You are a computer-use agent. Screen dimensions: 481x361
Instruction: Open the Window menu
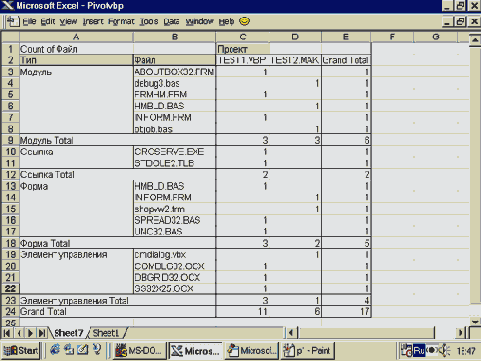(x=199, y=22)
